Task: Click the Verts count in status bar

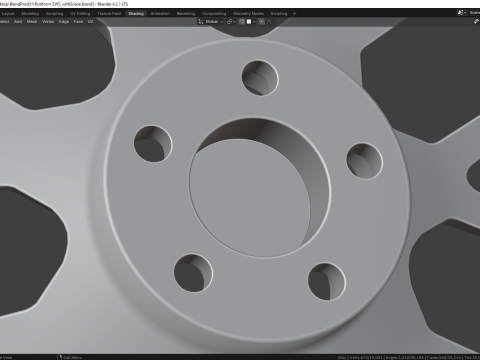Action: coord(366,357)
